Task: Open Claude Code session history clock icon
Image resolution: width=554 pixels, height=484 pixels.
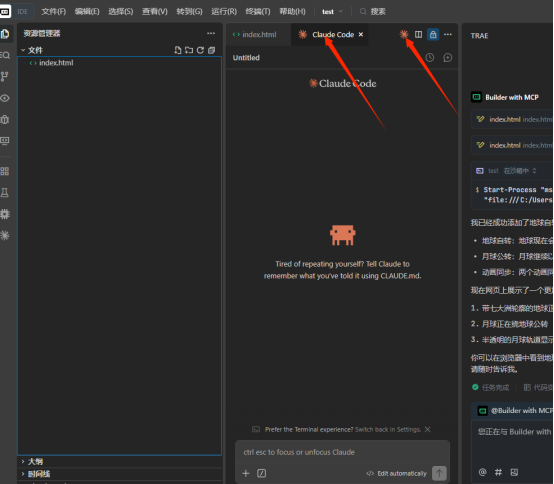Action: click(x=430, y=58)
